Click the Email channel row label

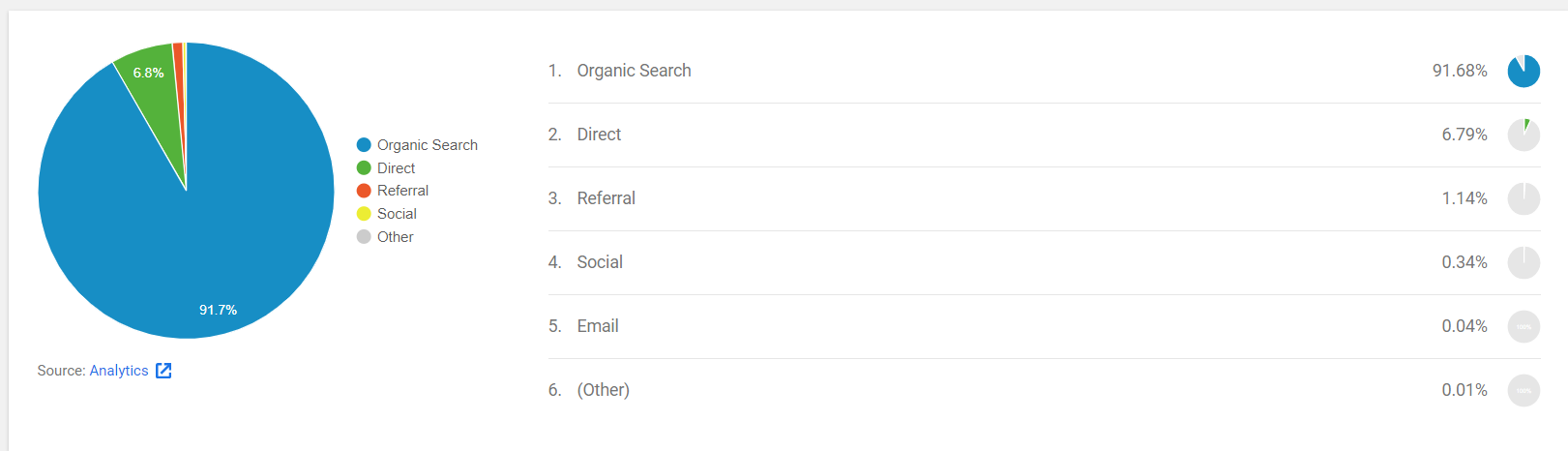click(598, 326)
